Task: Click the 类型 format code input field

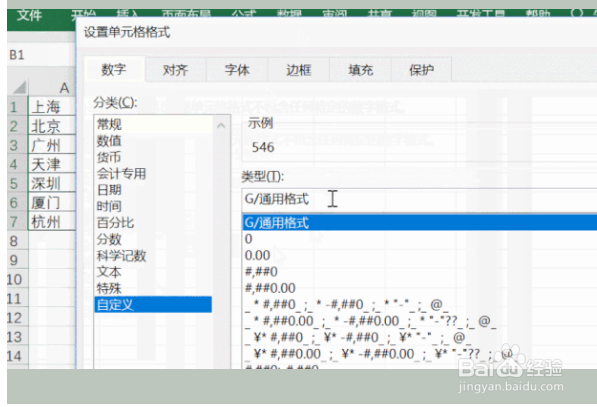Action: tap(419, 199)
